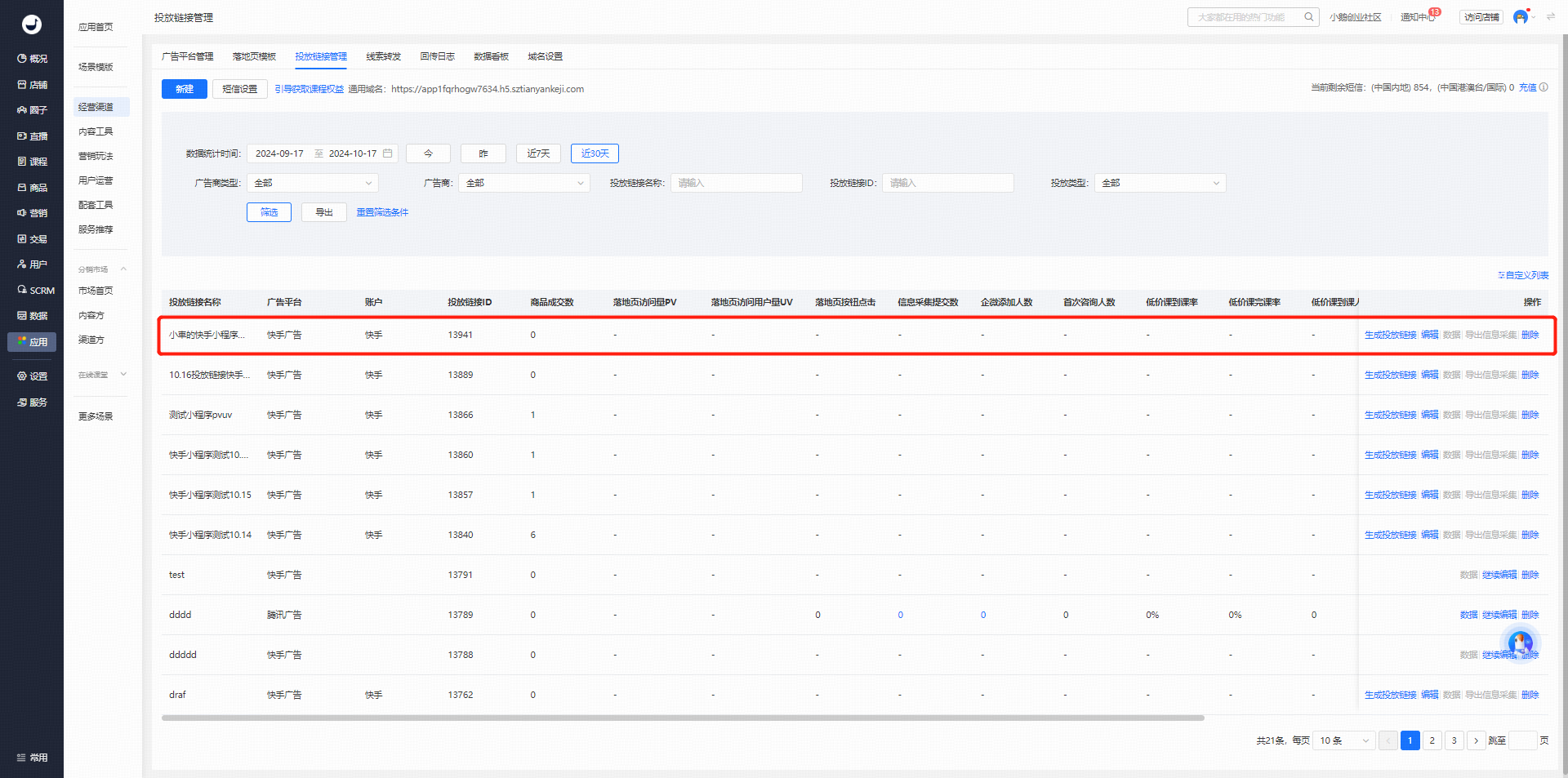
Task: Open the 广告商类型 dropdown
Action: click(x=313, y=183)
